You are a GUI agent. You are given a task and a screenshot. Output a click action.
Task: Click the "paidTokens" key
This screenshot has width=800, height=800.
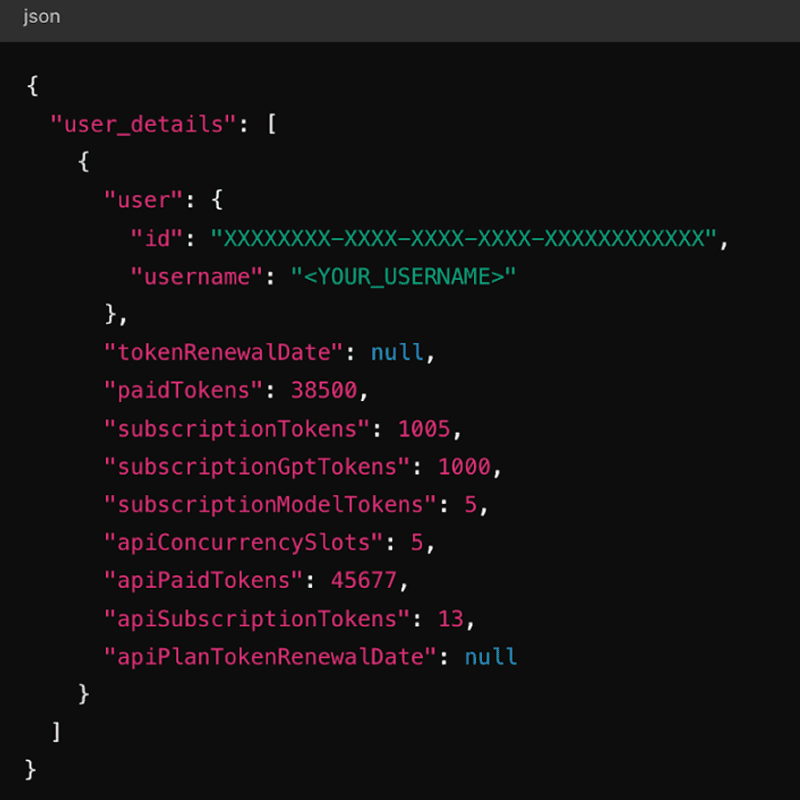[x=183, y=390]
